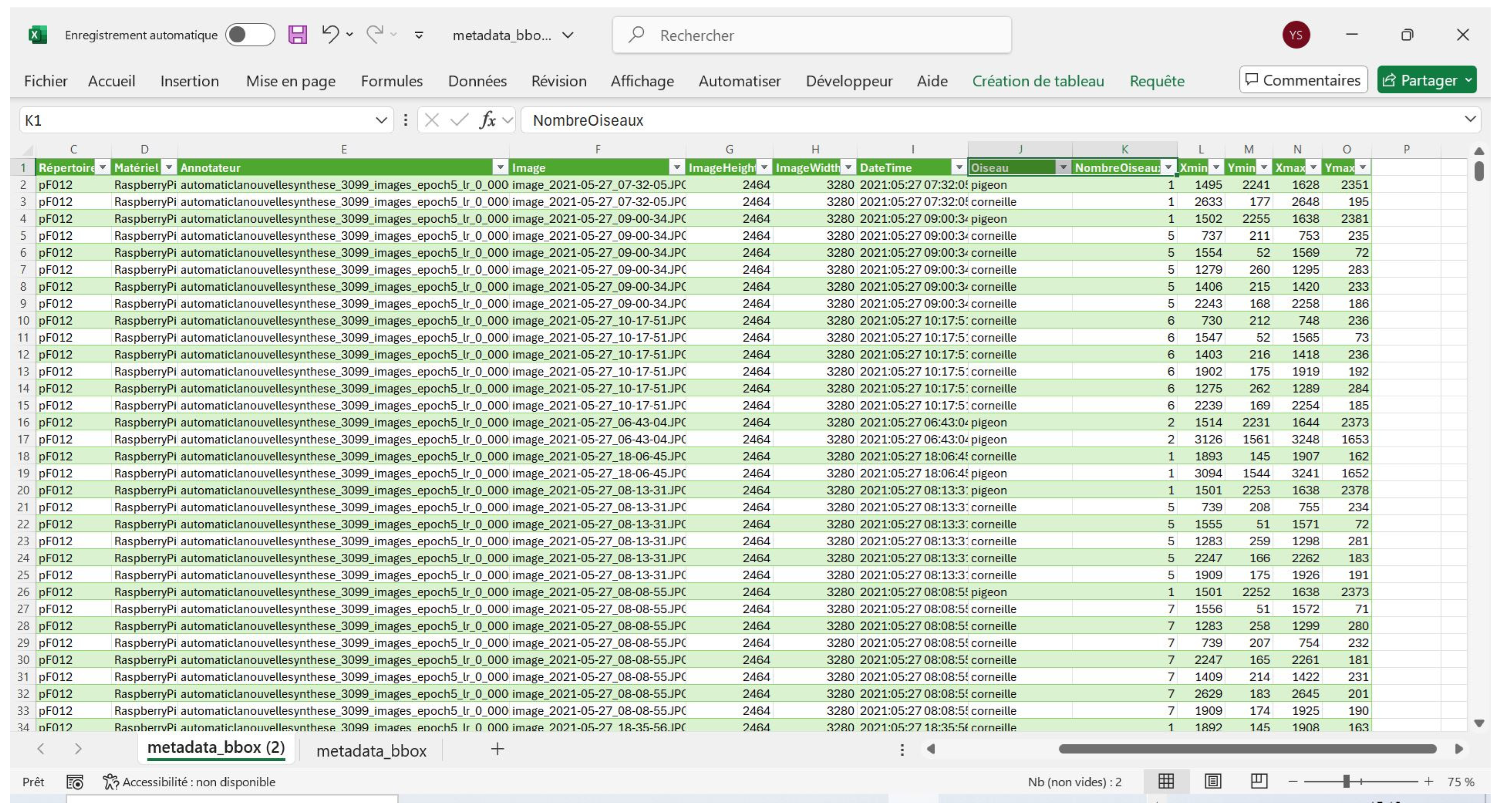Viewport: 1502px width, 812px height.
Task: Zoom in using the plus icon
Action: (1429, 782)
